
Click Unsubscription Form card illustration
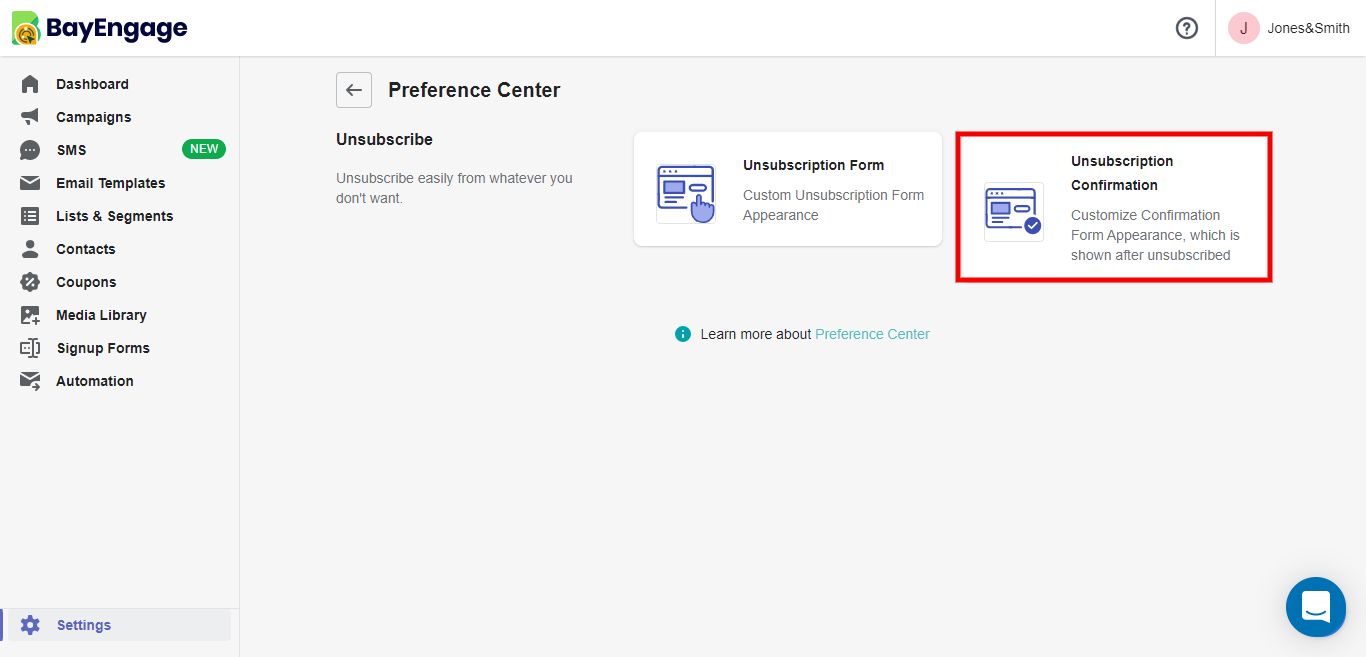click(x=686, y=193)
